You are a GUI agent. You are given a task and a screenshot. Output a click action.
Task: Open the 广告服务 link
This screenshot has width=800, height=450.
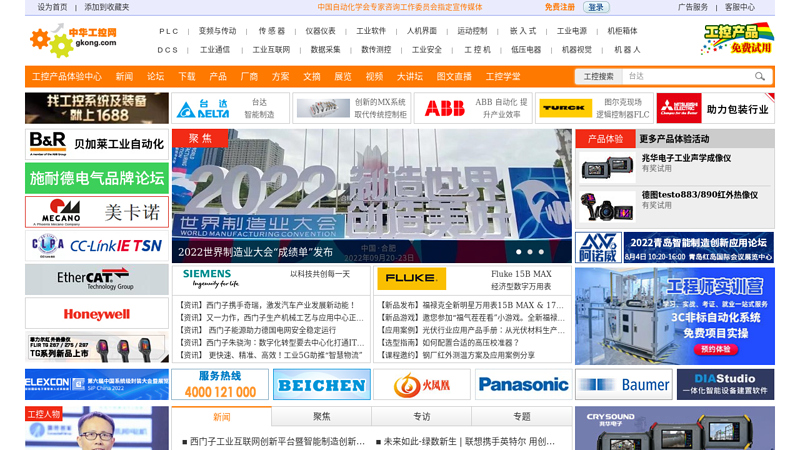click(x=693, y=7)
